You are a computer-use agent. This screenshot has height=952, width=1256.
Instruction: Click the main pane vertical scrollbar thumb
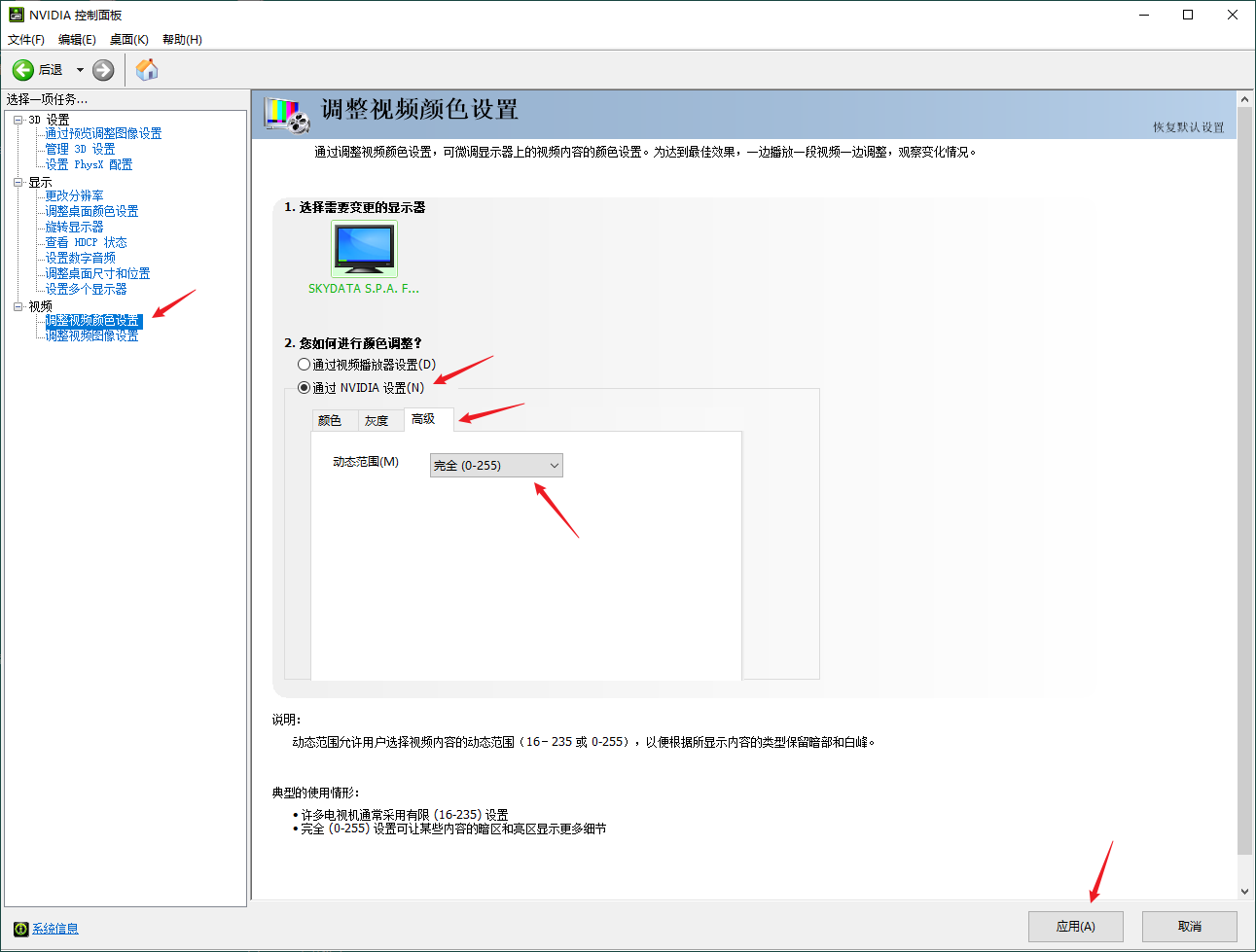click(1244, 481)
